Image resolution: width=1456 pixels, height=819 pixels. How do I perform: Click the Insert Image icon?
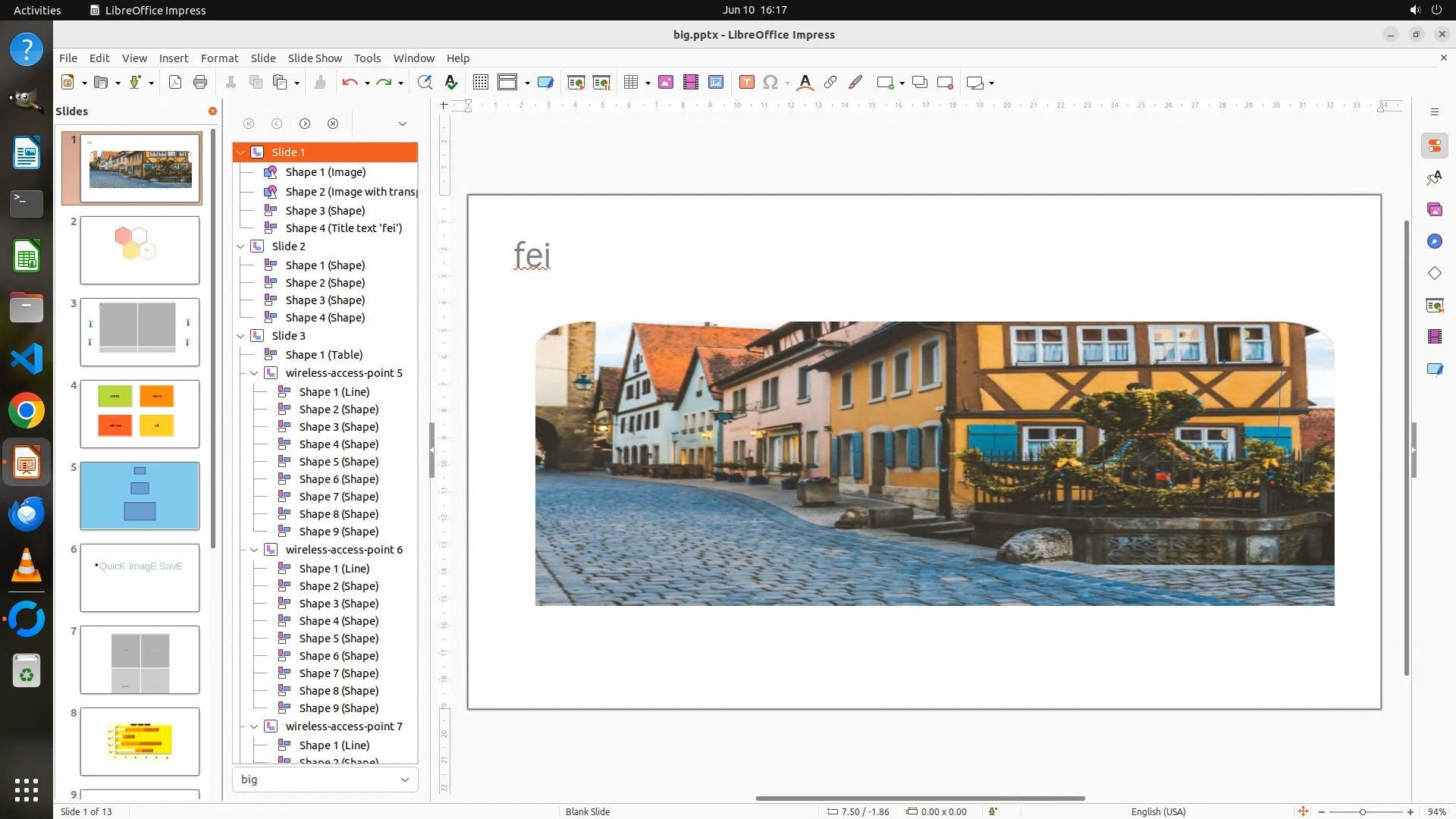(665, 83)
